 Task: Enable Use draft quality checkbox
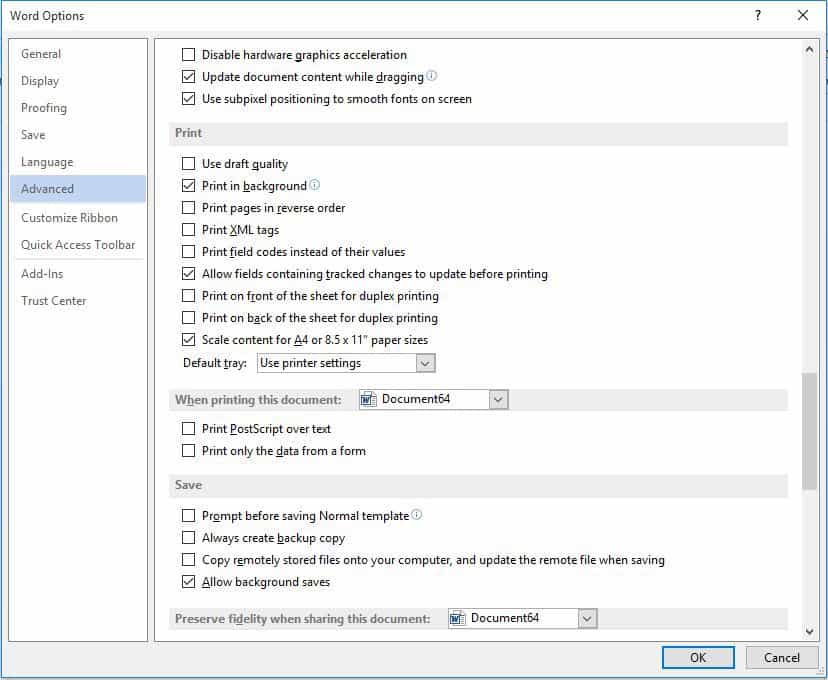[189, 164]
